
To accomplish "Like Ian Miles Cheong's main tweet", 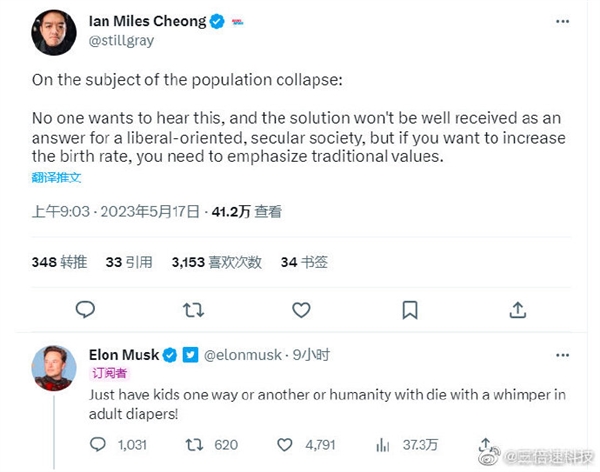I will (x=301, y=310).
